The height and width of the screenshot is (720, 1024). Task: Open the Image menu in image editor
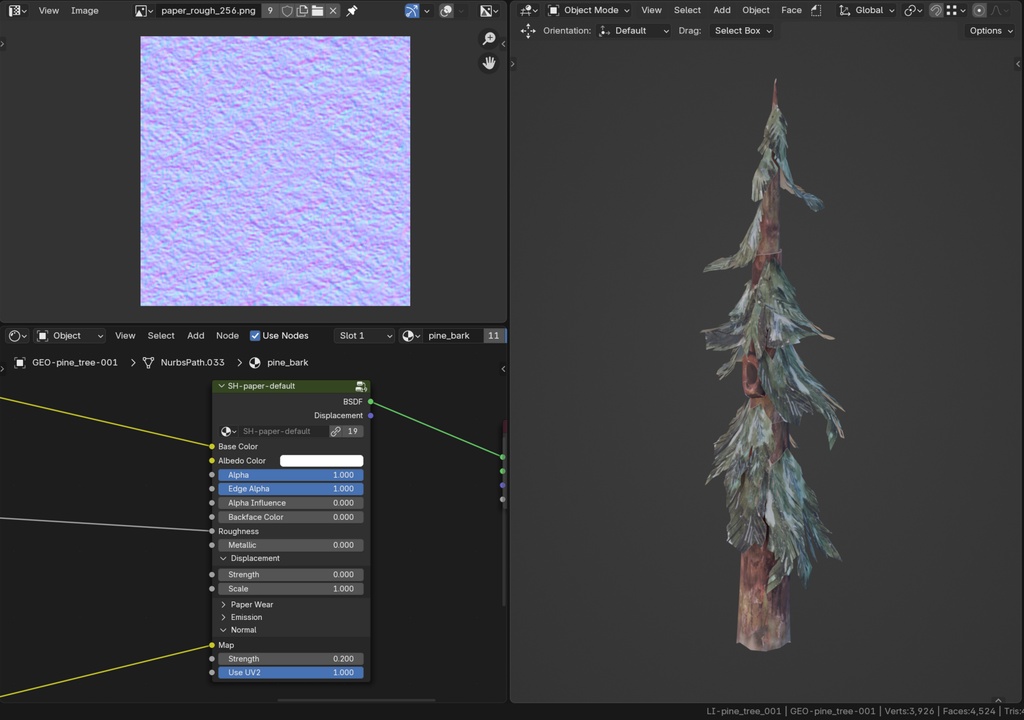pos(85,11)
